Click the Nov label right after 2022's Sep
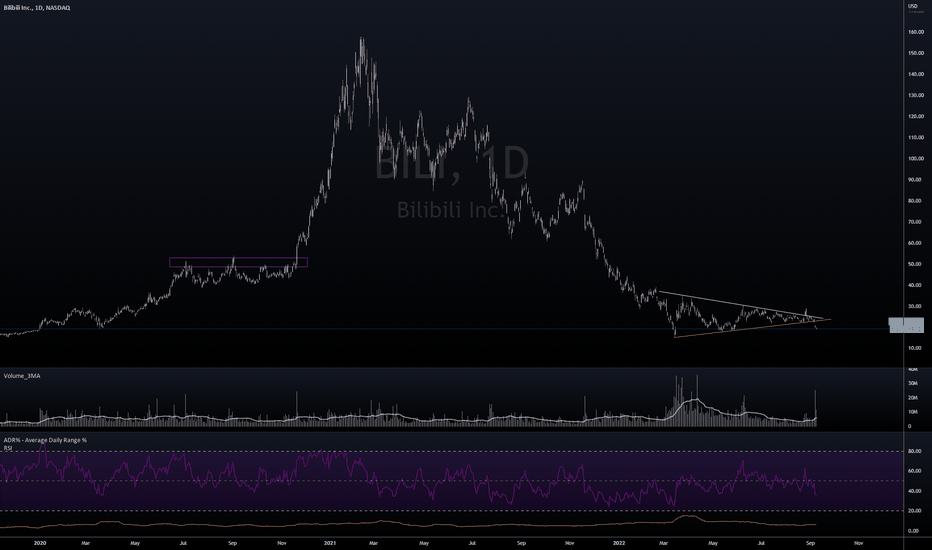 (858, 543)
